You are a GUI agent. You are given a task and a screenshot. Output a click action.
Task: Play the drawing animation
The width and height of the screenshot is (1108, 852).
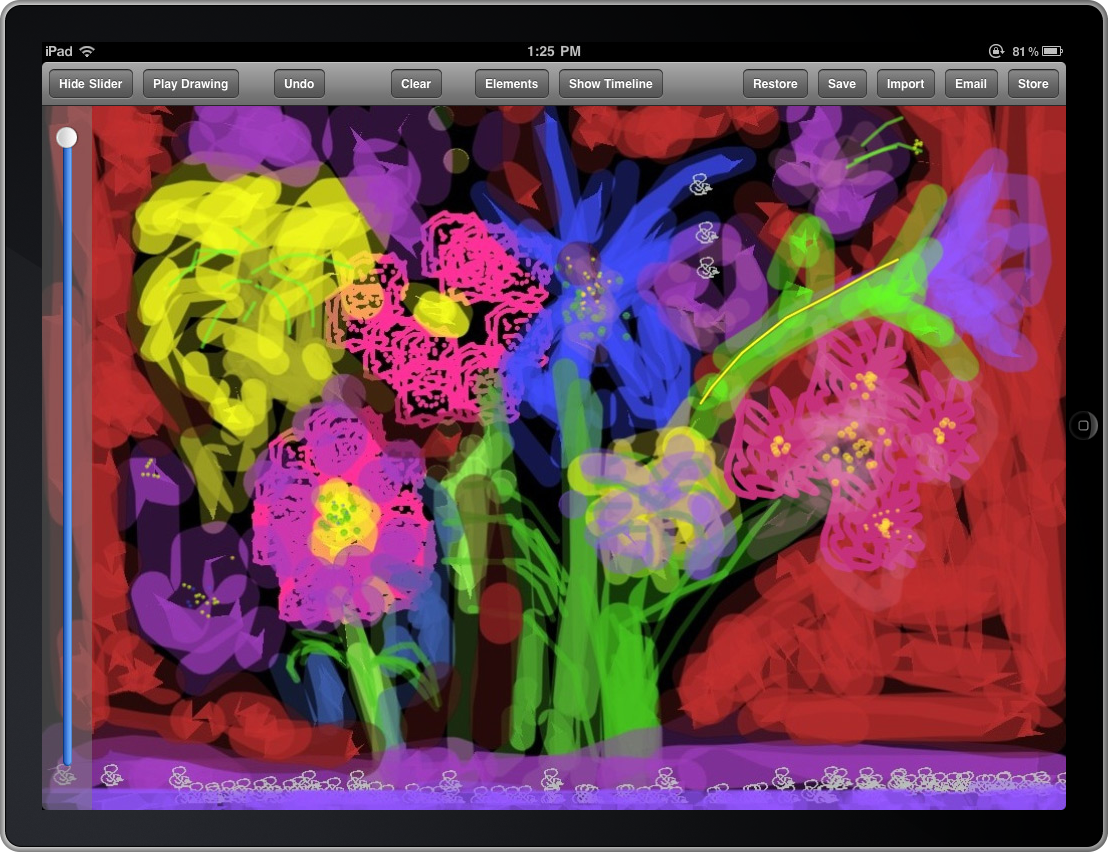190,83
